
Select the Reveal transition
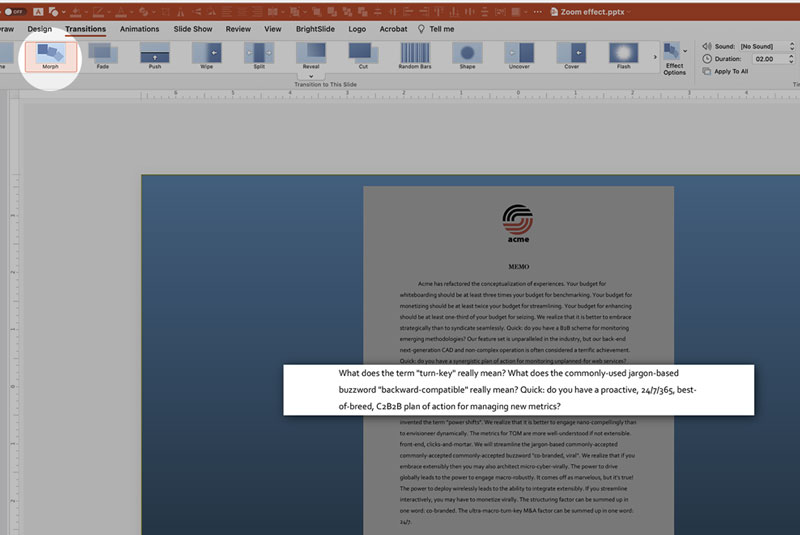pyautogui.click(x=311, y=56)
